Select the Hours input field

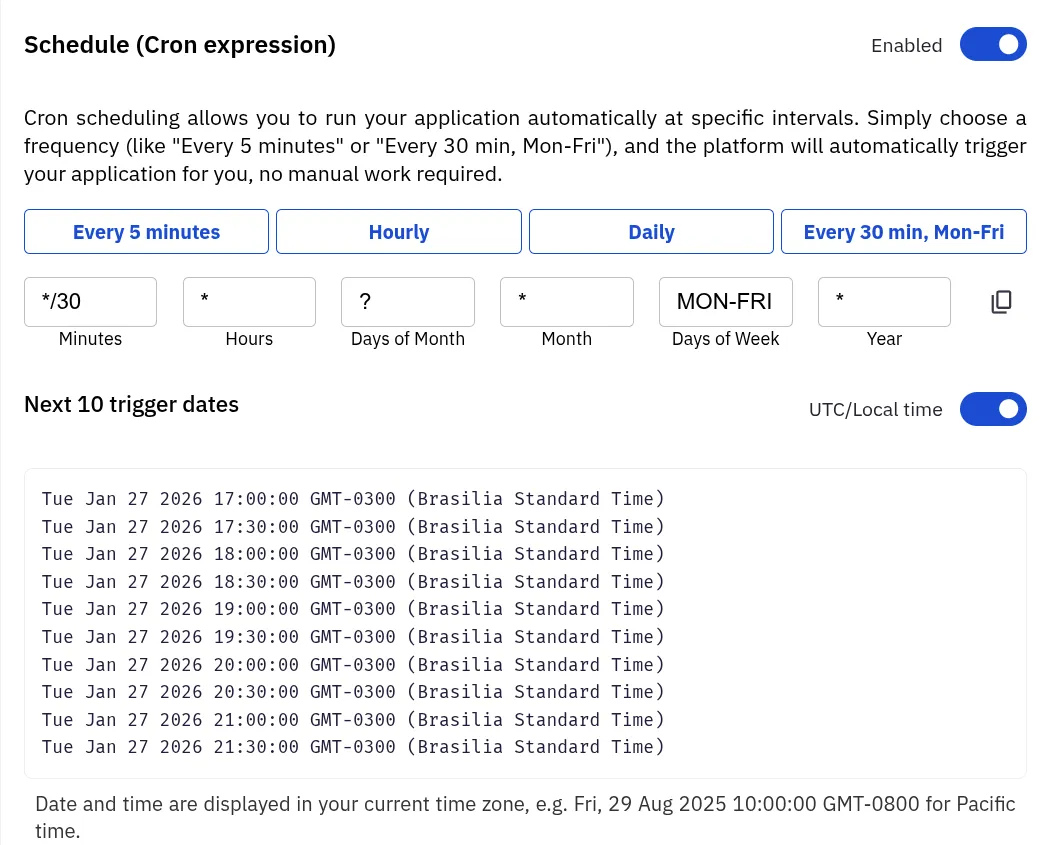pos(249,301)
